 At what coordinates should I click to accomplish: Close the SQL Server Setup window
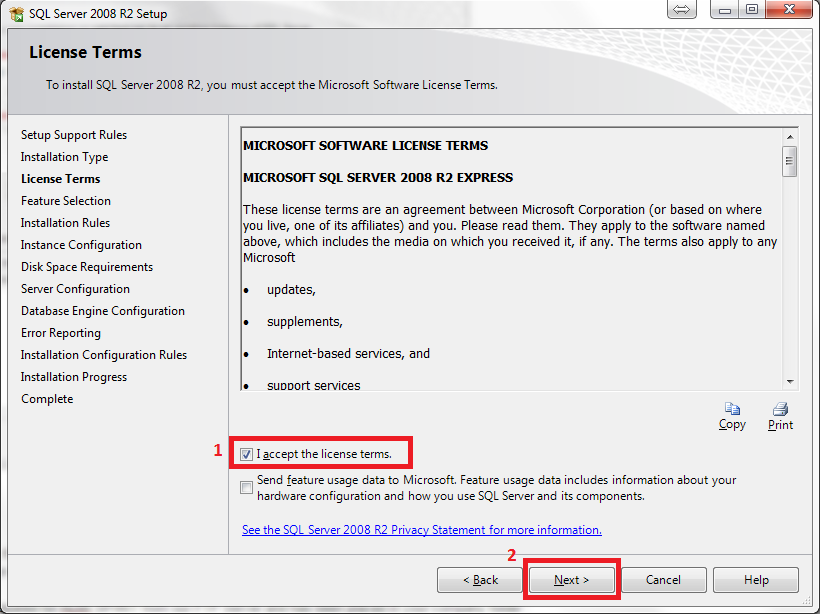[789, 9]
